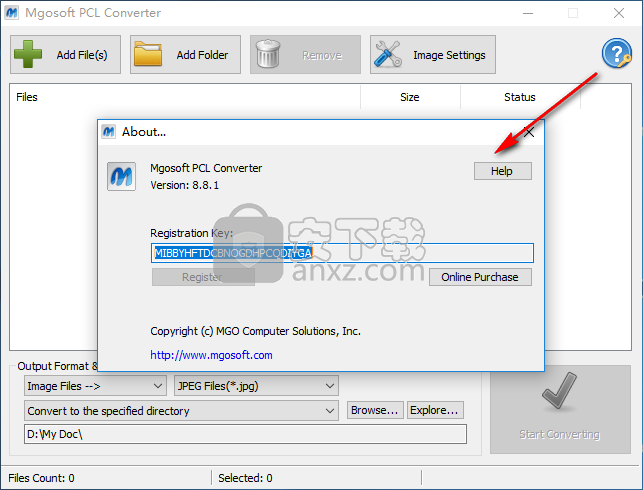Click the Version: 8.8.1 text
The height and width of the screenshot is (490, 643).
(x=185, y=185)
